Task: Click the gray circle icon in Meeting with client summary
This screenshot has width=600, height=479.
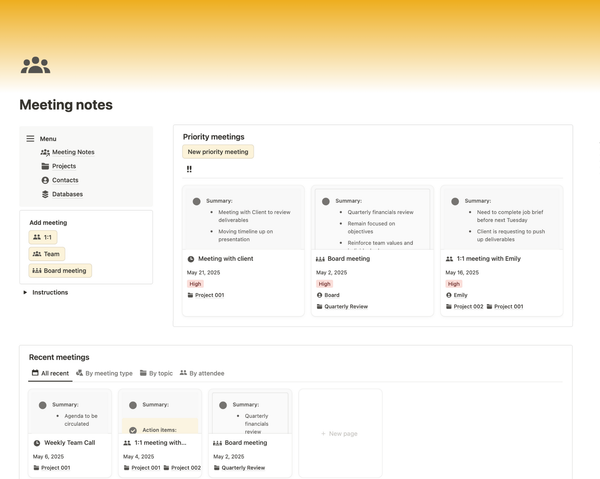Action: coord(196,201)
